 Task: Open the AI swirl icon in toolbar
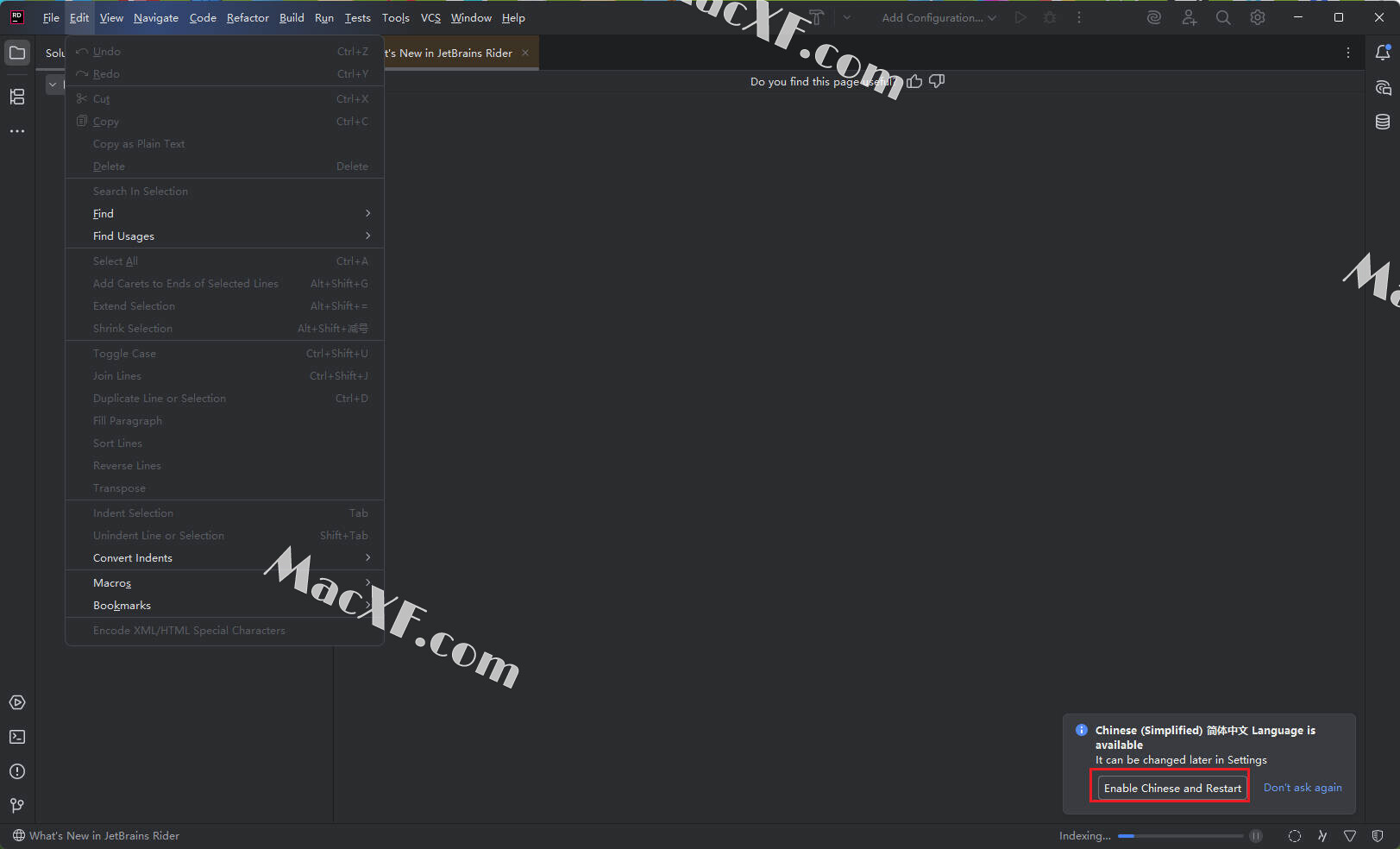click(x=1154, y=17)
